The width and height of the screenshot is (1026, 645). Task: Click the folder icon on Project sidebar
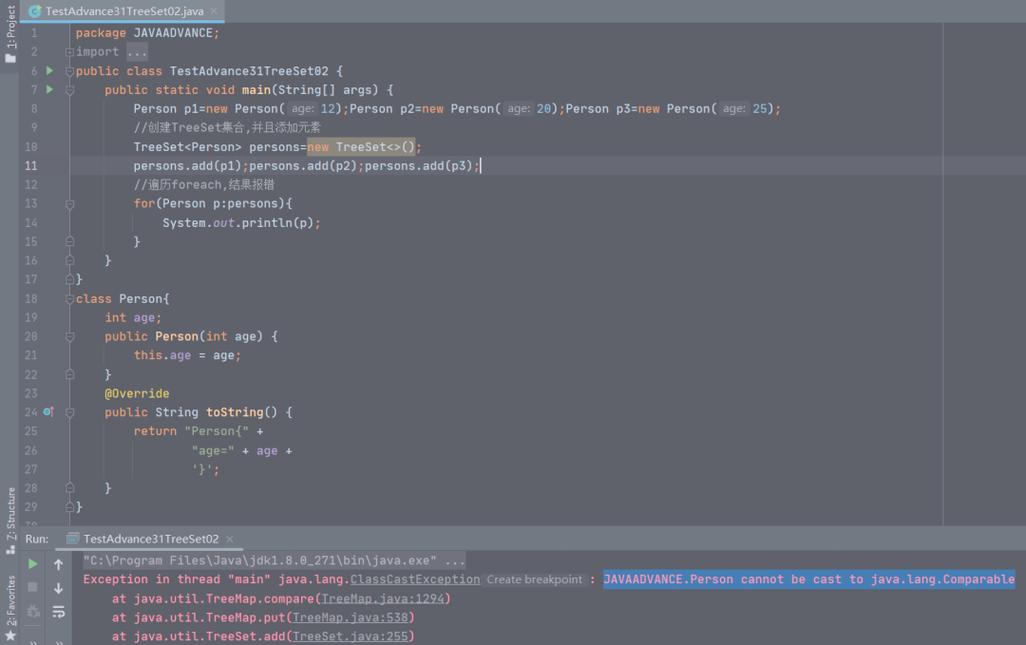point(10,58)
